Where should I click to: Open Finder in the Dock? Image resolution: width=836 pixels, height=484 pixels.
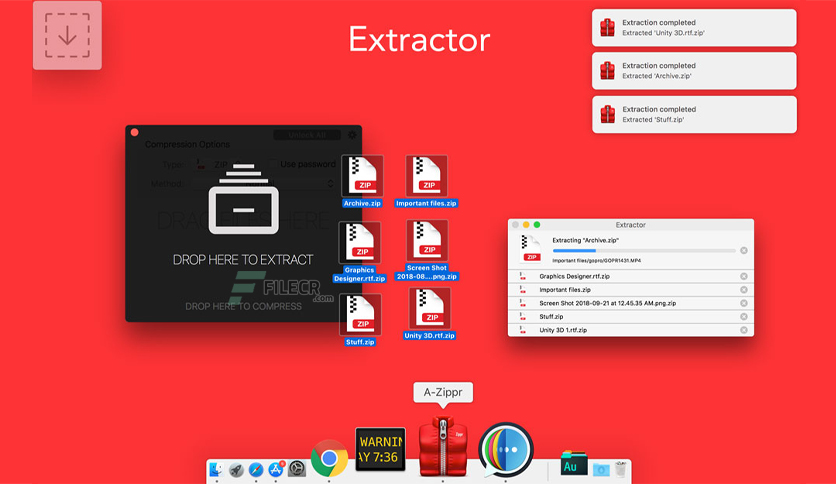pyautogui.click(x=216, y=469)
